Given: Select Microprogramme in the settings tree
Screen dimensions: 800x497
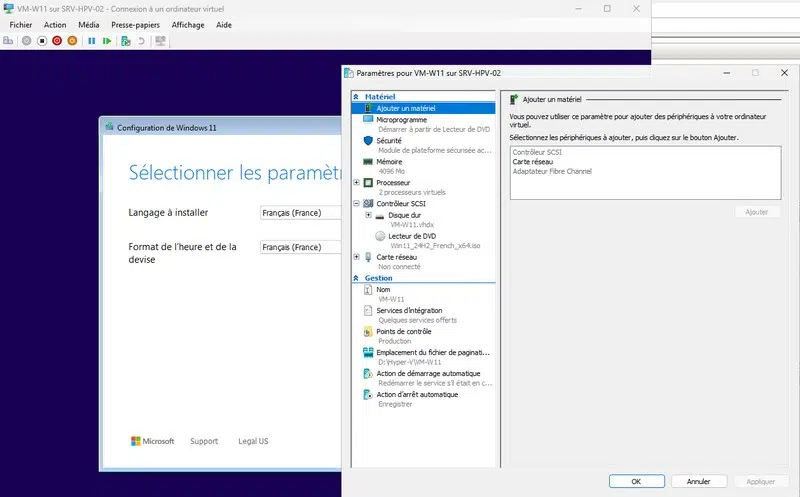Looking at the screenshot, I should pyautogui.click(x=401, y=119).
